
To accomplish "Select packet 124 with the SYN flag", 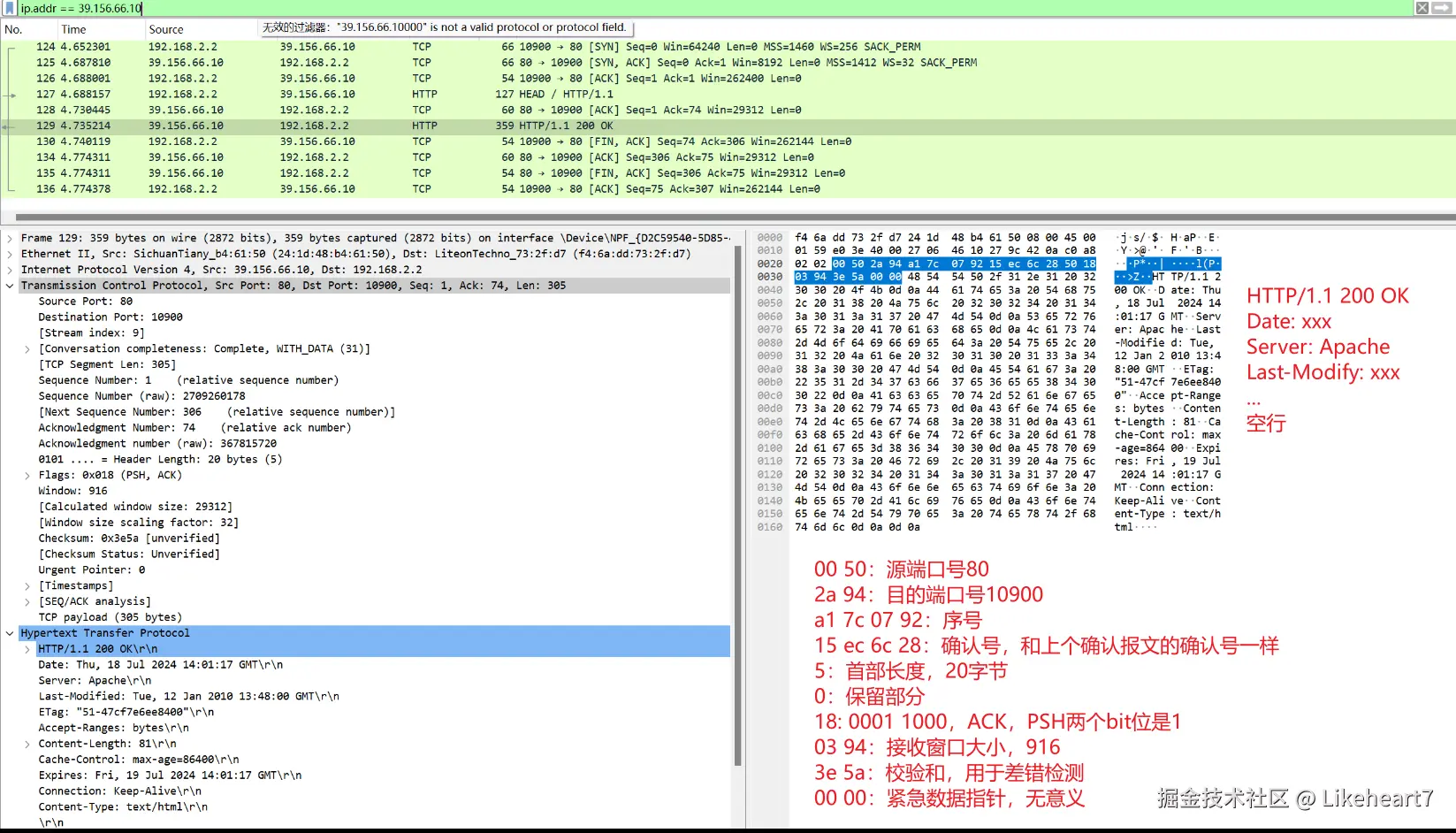I will 728,47.
